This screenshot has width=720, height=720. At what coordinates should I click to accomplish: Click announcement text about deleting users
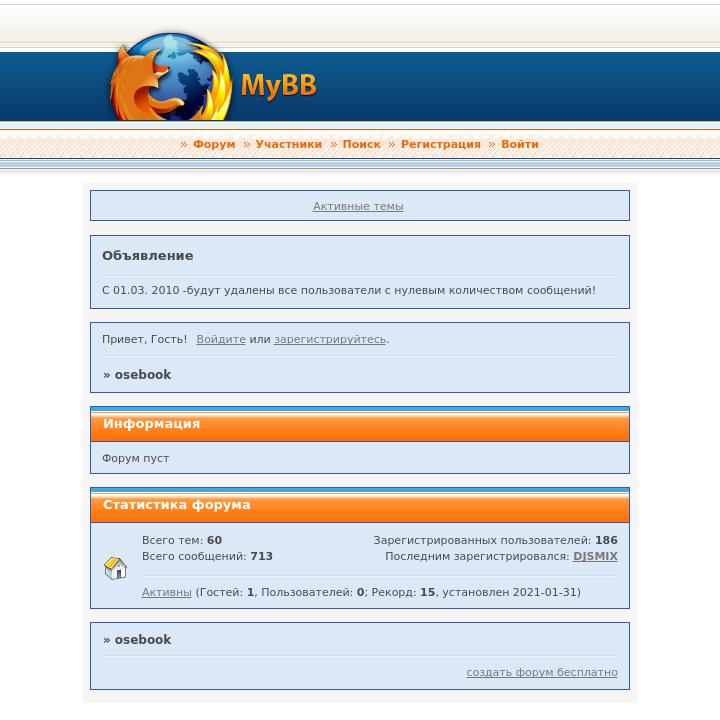pyautogui.click(x=349, y=290)
